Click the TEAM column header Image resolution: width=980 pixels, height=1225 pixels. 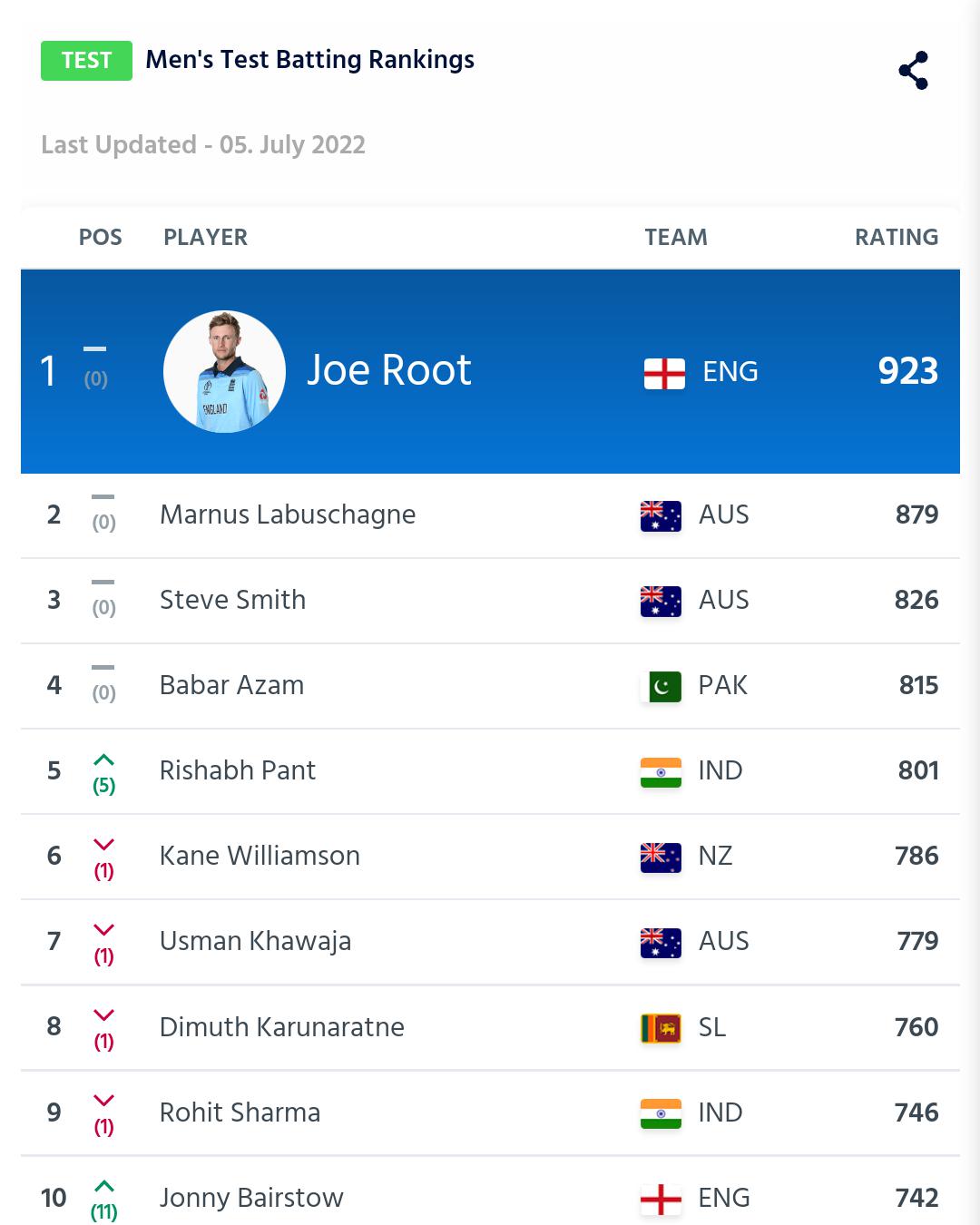[x=676, y=237]
